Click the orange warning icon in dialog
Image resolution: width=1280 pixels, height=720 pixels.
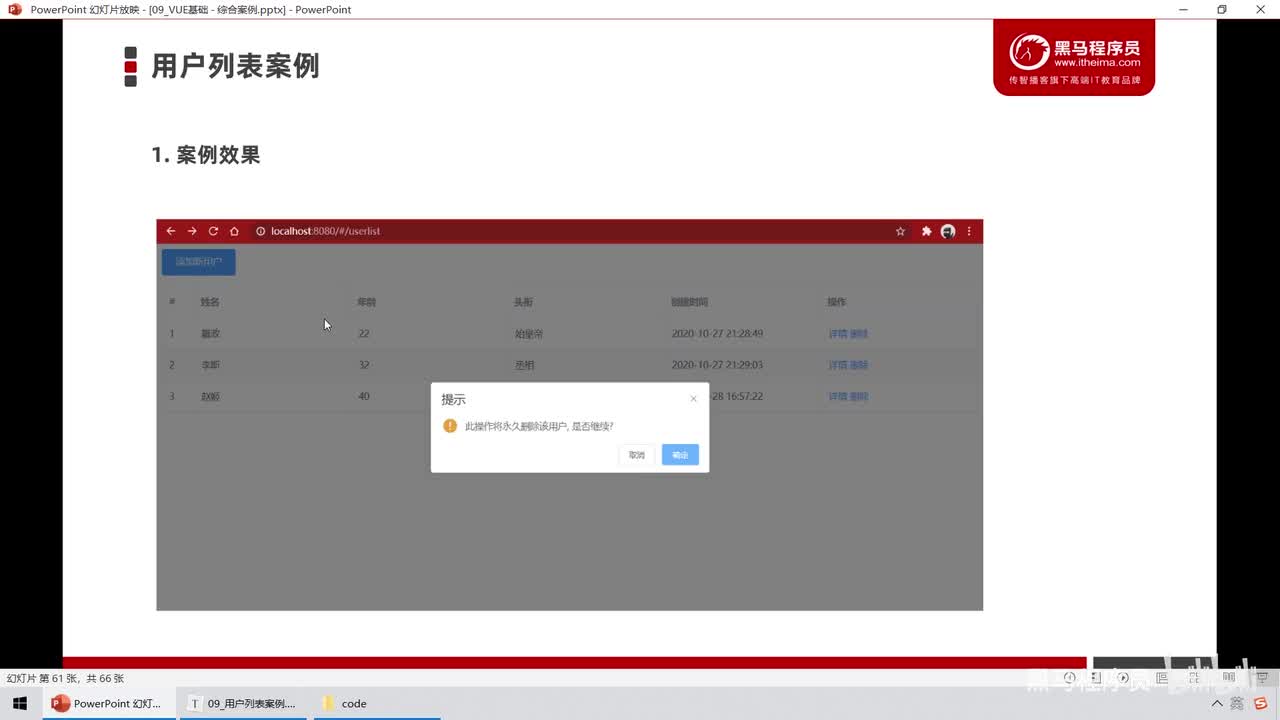[x=450, y=426]
